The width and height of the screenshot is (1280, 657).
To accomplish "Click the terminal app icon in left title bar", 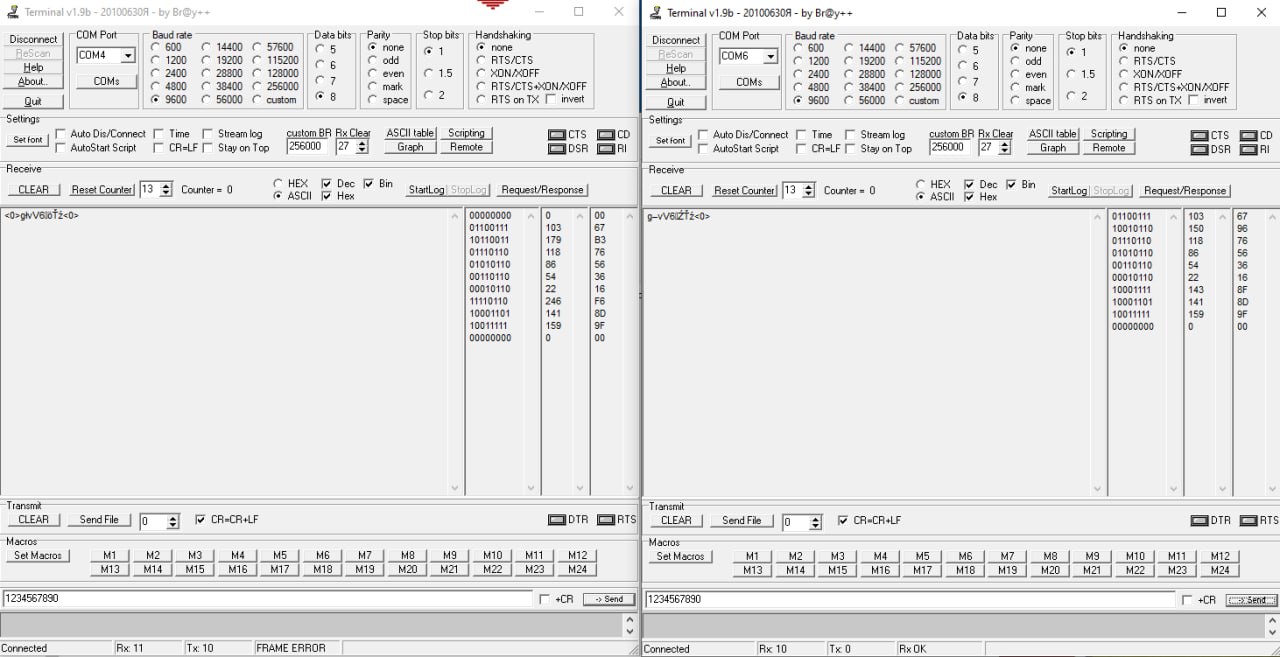I will pyautogui.click(x=11, y=12).
